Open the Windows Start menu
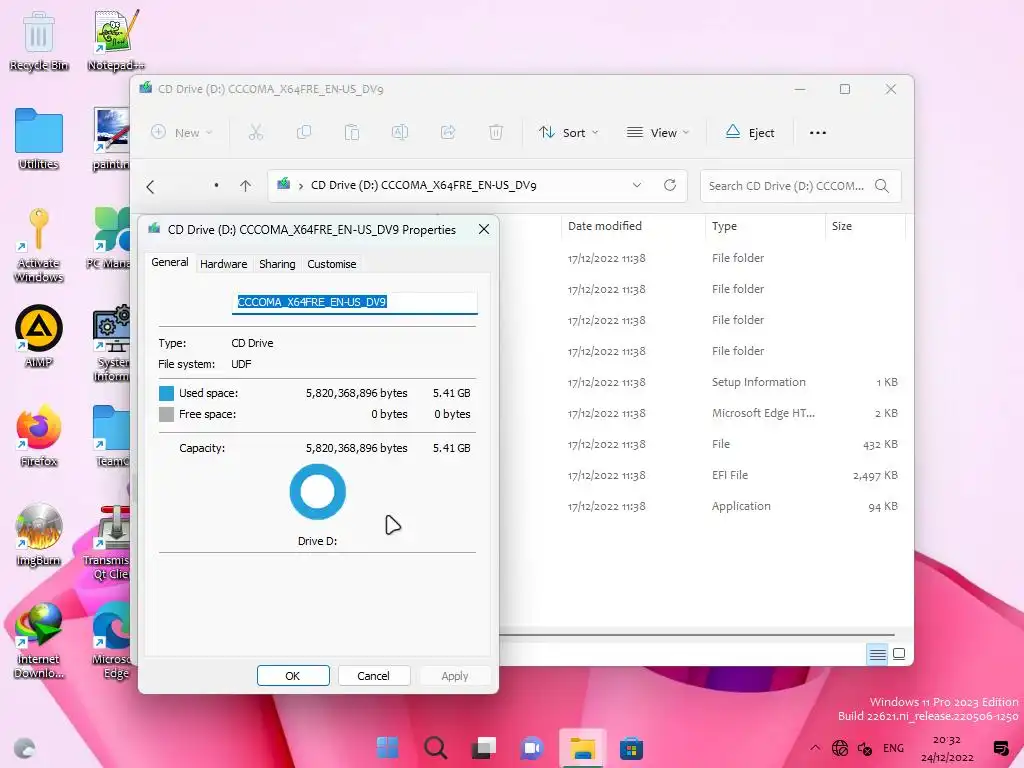This screenshot has height=768, width=1024. click(387, 748)
